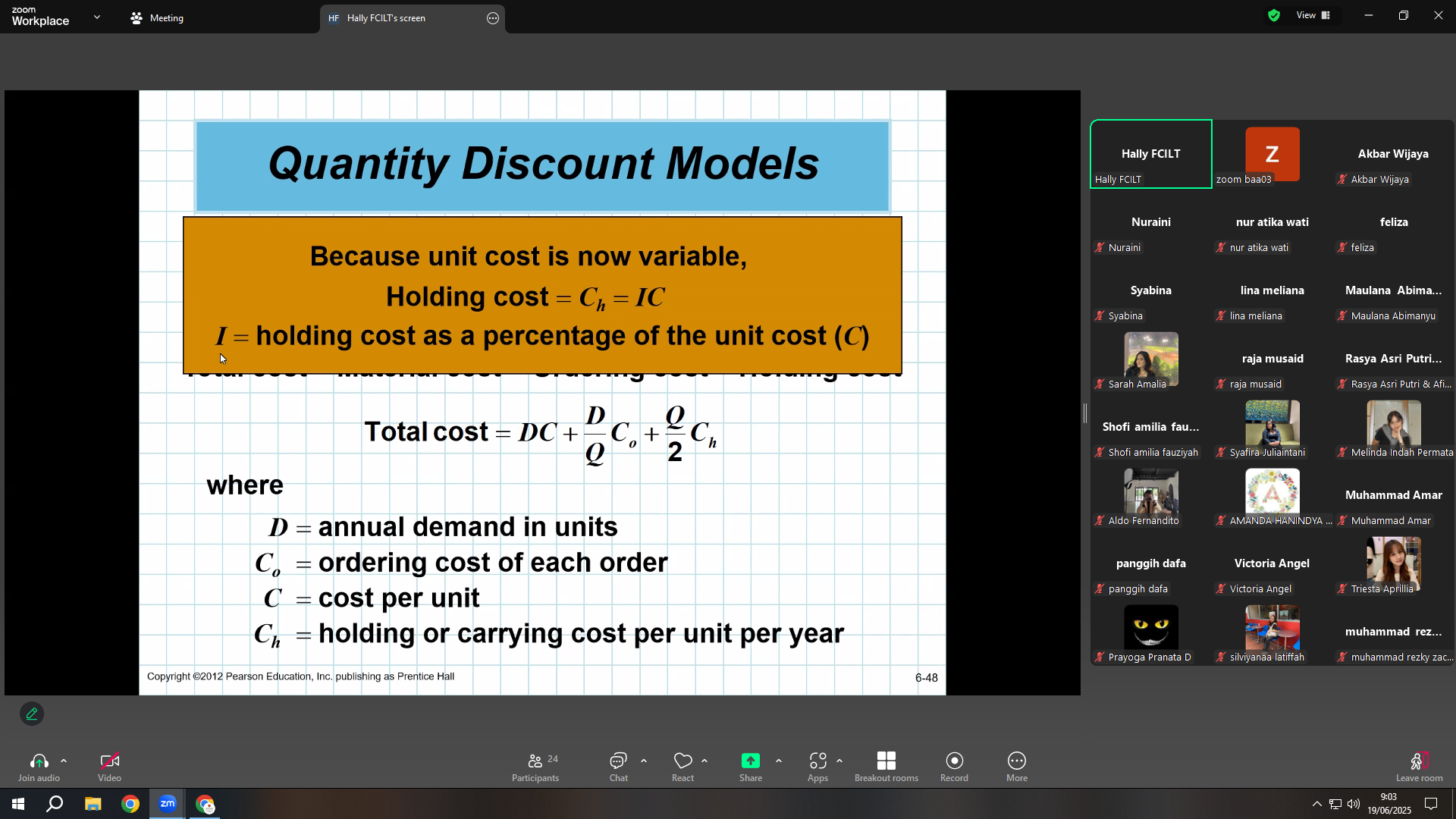Expand chat options arrow
Viewport: 1456px width, 819px height.
pos(644,761)
